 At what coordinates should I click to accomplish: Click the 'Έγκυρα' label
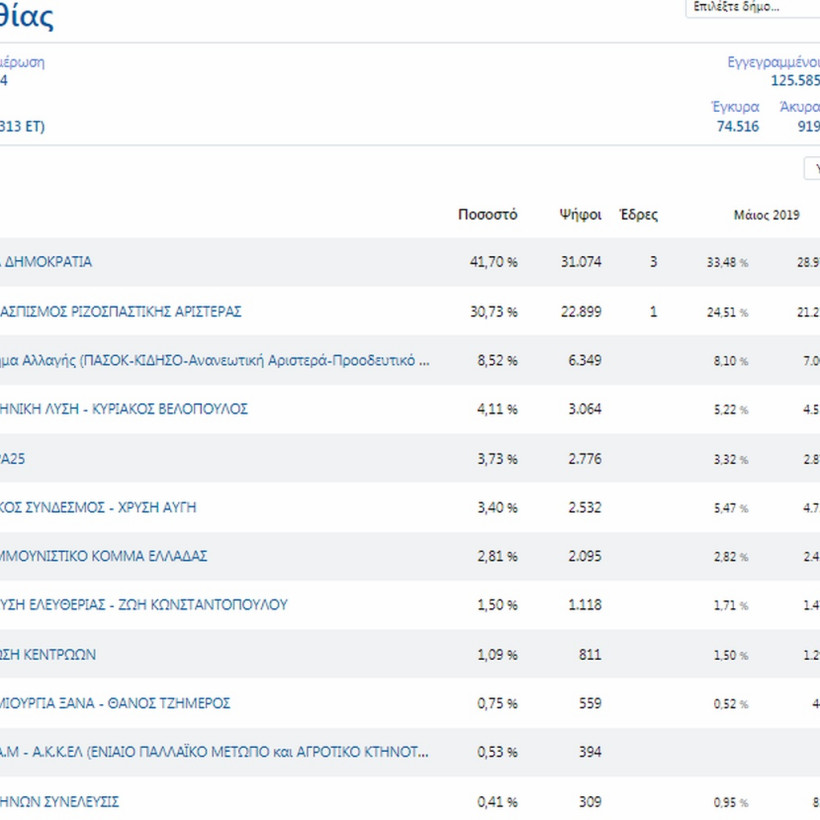click(x=735, y=107)
